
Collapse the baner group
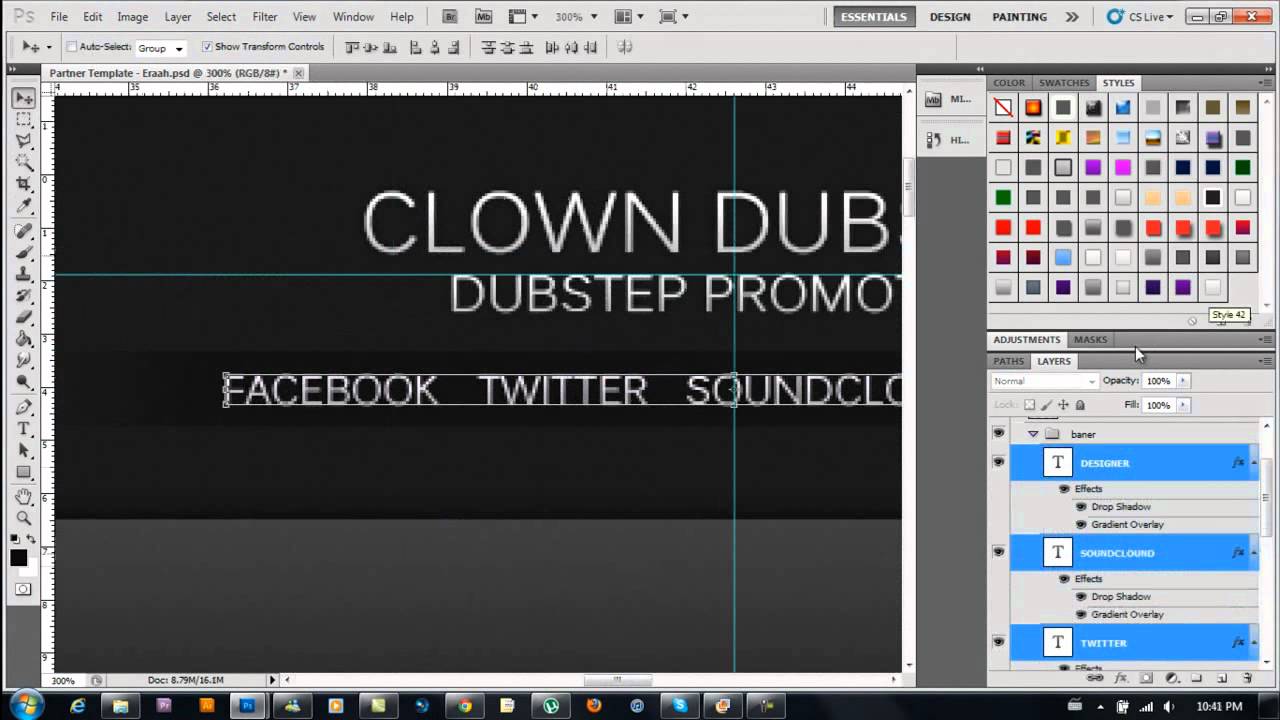tap(1033, 434)
